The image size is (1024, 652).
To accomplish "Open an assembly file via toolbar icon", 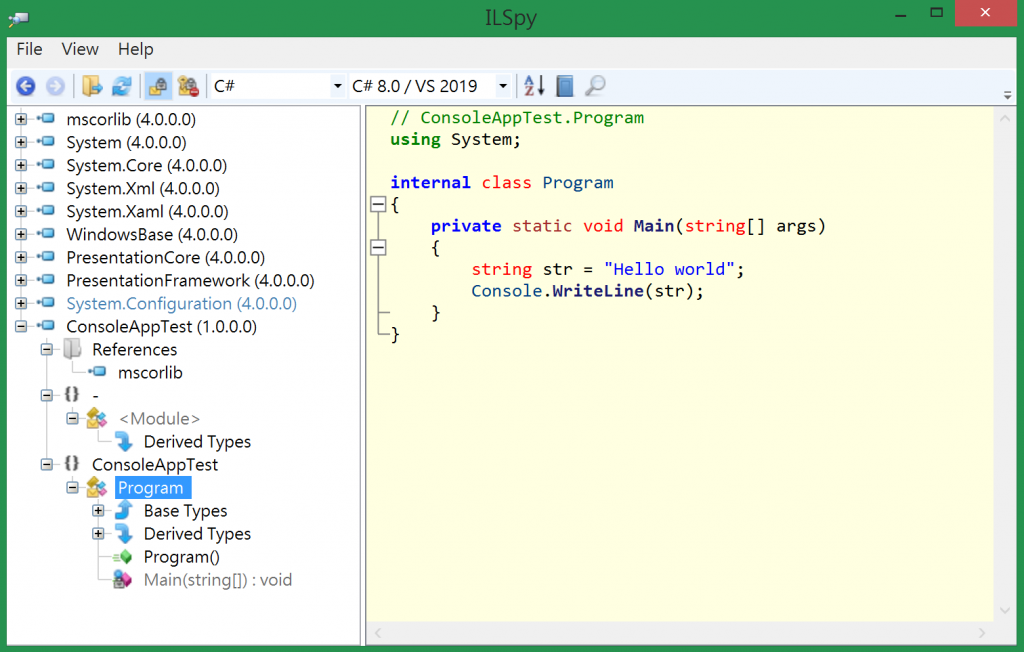I will pyautogui.click(x=91, y=86).
